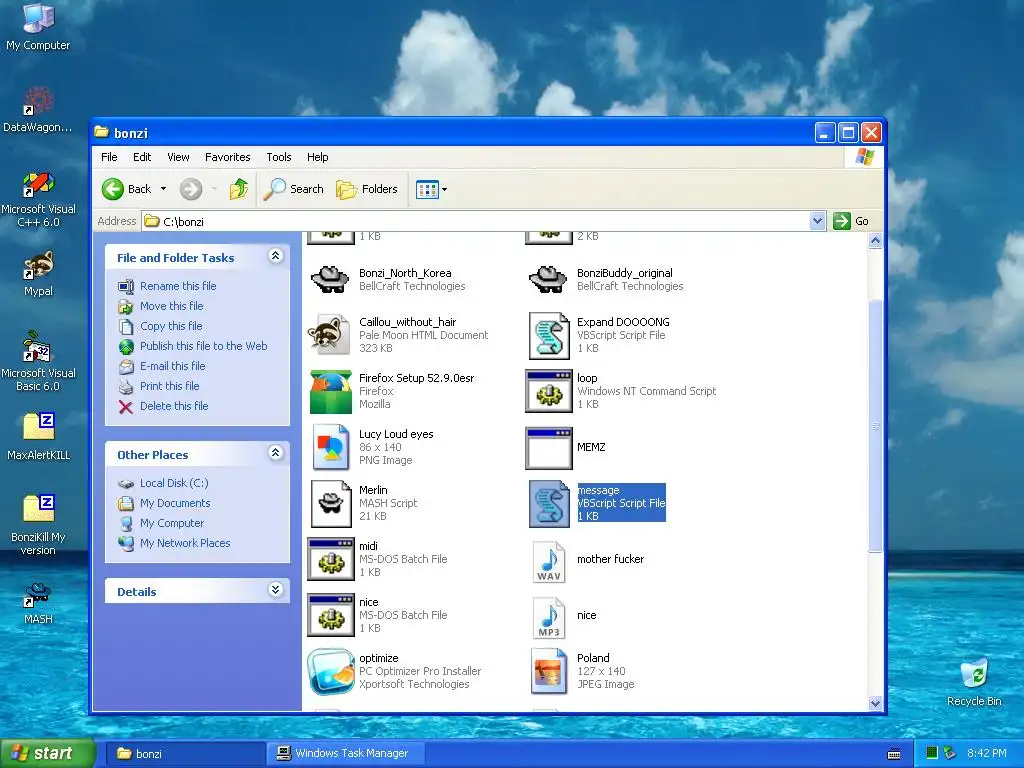Viewport: 1024px width, 768px height.
Task: Select the MEMZ application icon
Action: [x=549, y=447]
